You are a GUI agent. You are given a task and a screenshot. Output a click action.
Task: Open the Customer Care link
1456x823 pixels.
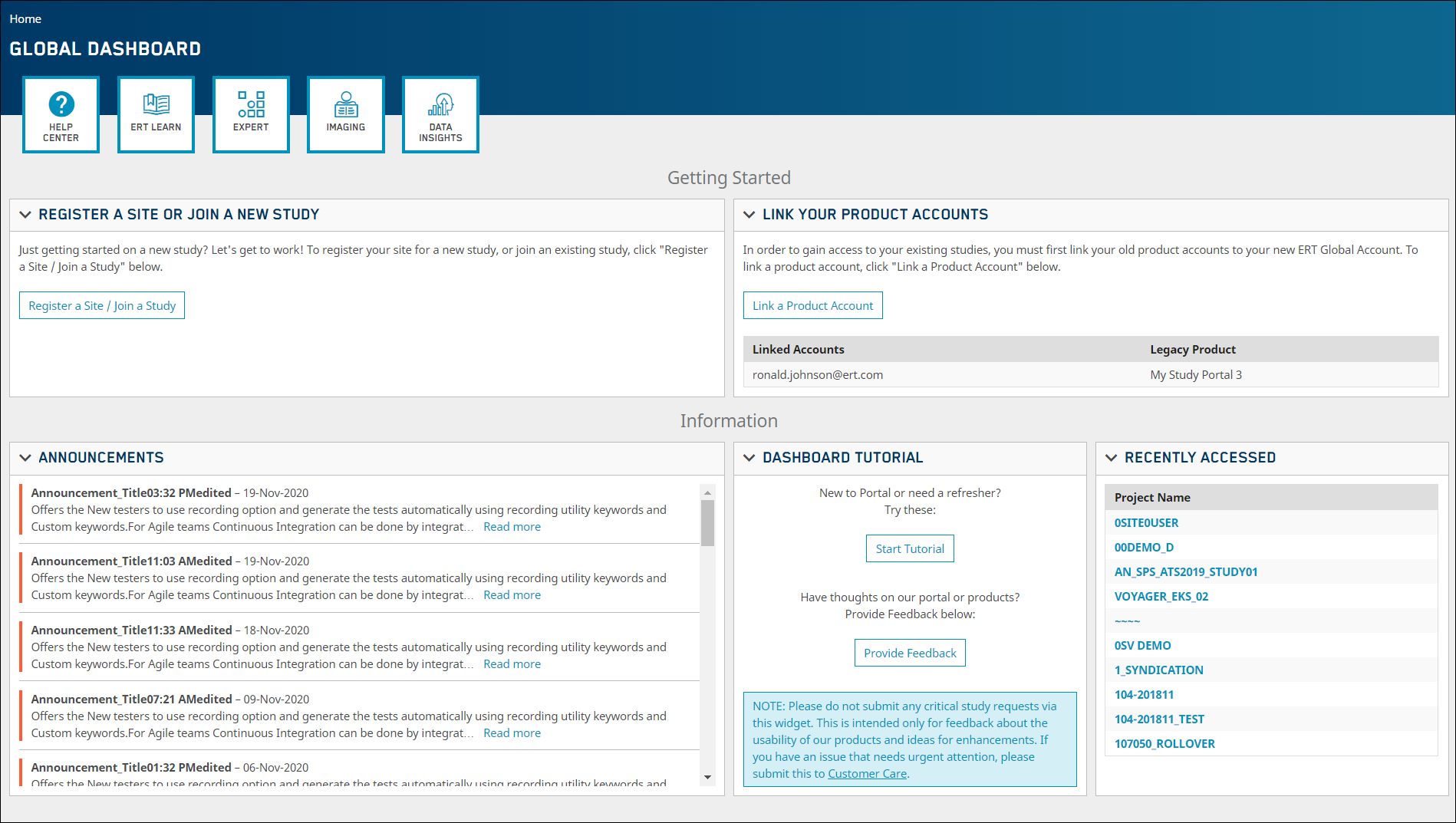(x=867, y=774)
